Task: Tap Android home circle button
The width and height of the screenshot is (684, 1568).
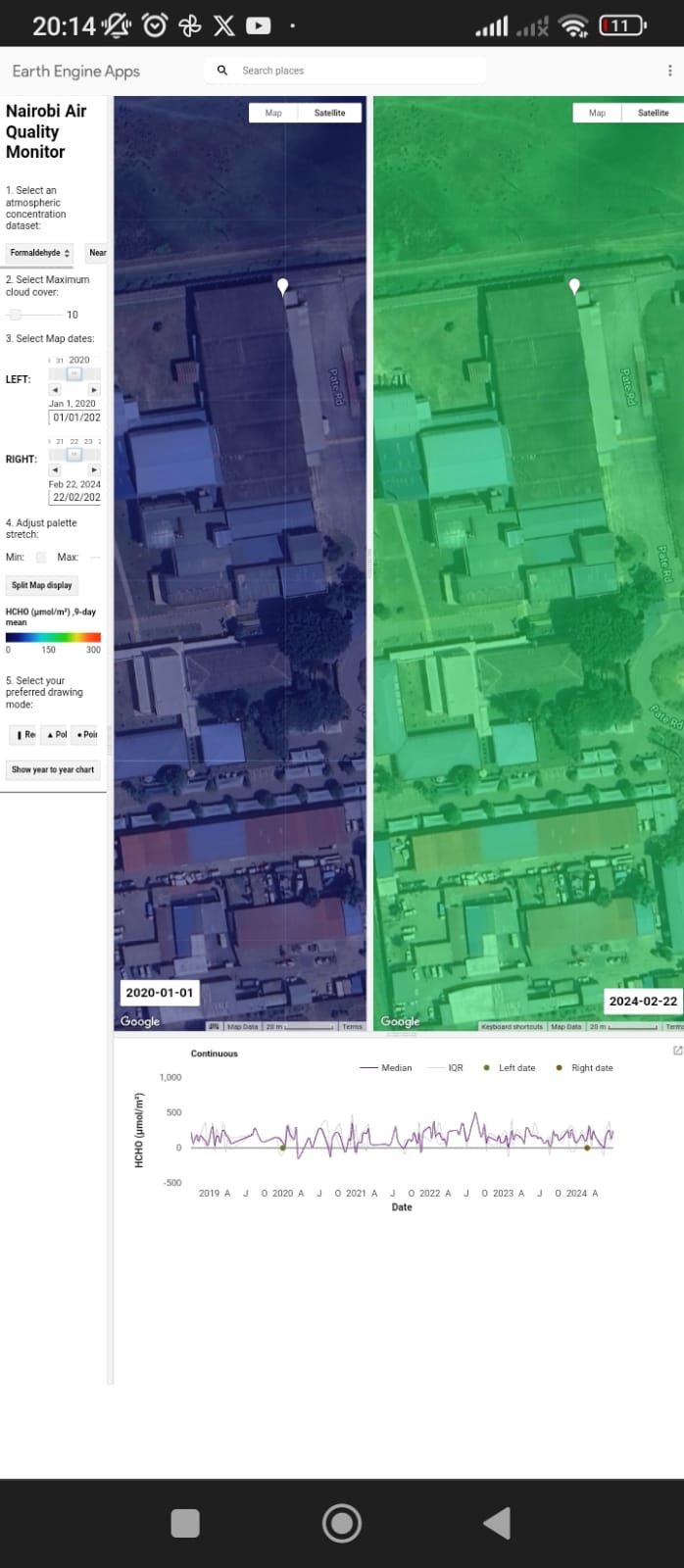Action: coord(342,1523)
